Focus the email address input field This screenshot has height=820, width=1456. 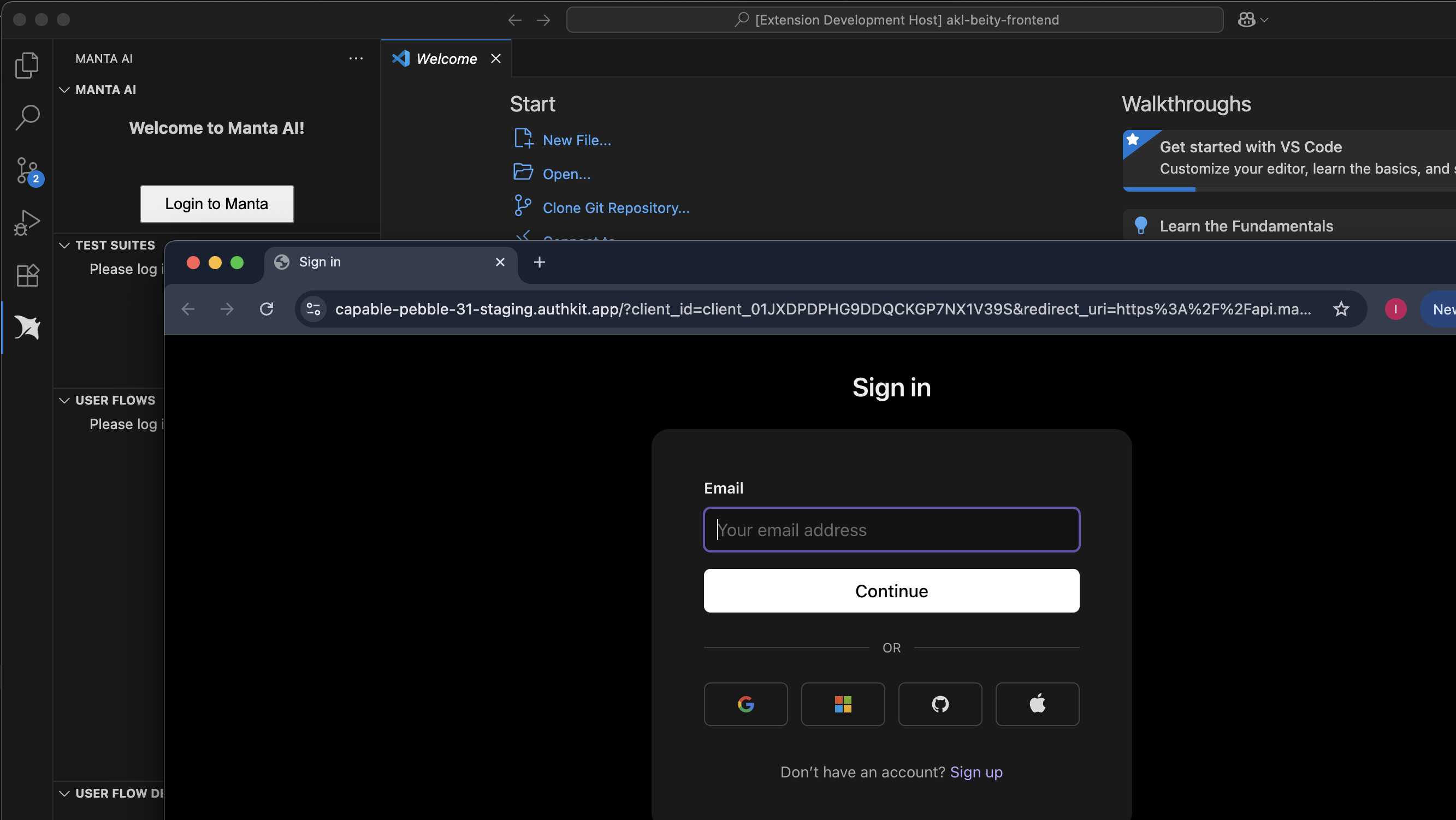coord(891,530)
